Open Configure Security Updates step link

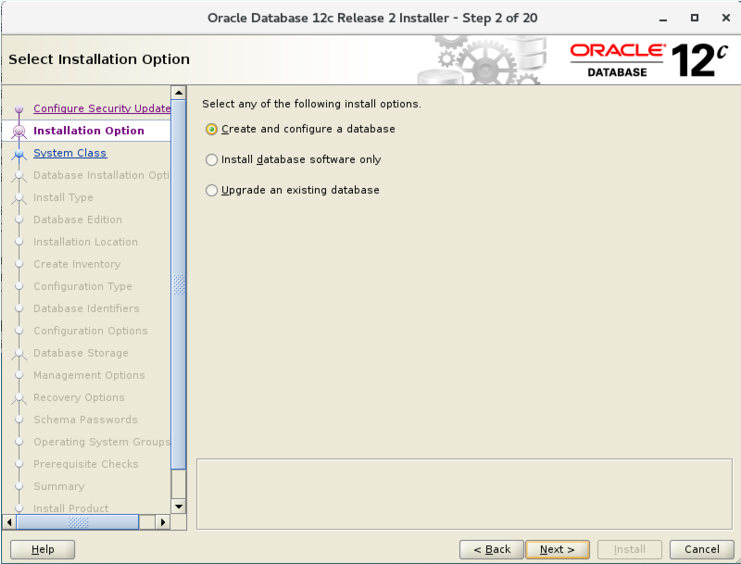[102, 108]
